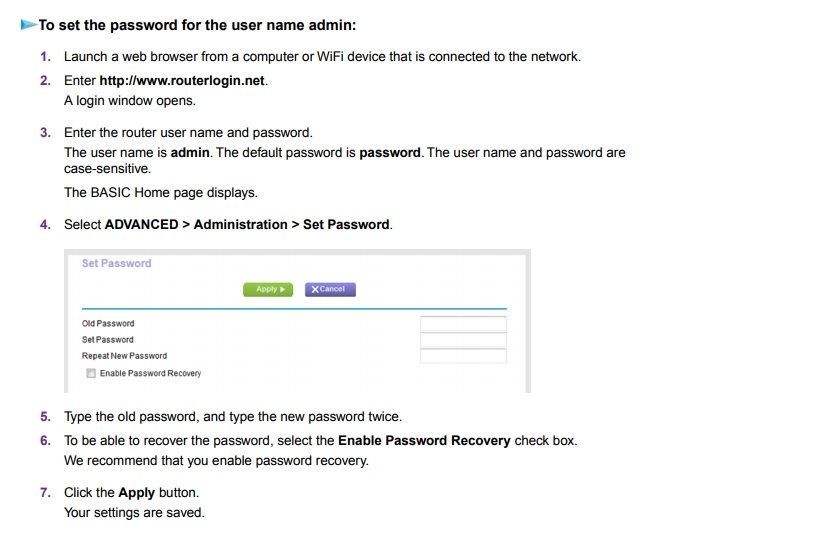
Task: Open the http://www.routerlogin.net address
Action: 182,80
